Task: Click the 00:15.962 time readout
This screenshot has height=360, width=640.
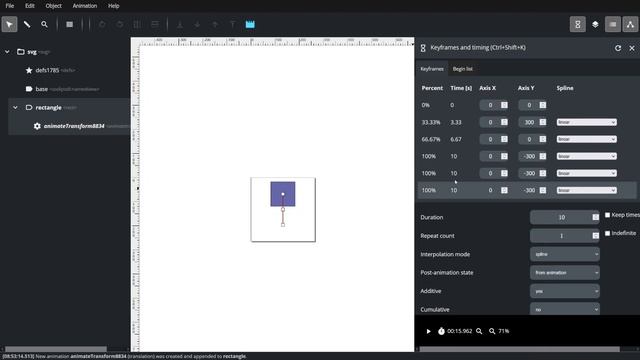Action: tap(460, 331)
